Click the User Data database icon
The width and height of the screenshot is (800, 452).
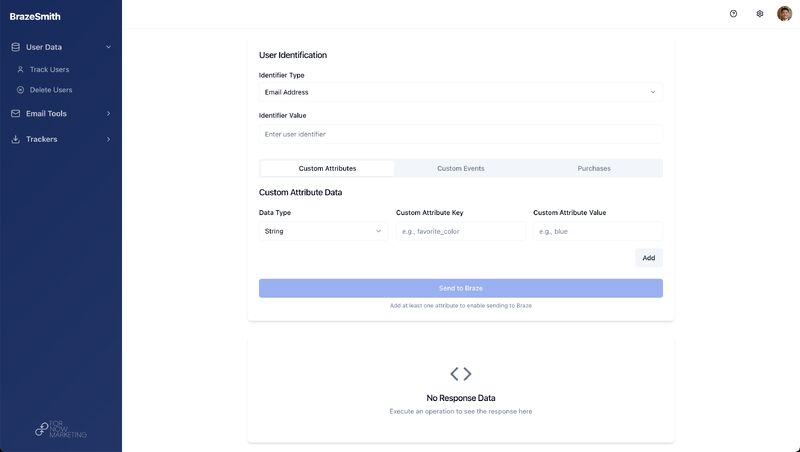[16, 47]
